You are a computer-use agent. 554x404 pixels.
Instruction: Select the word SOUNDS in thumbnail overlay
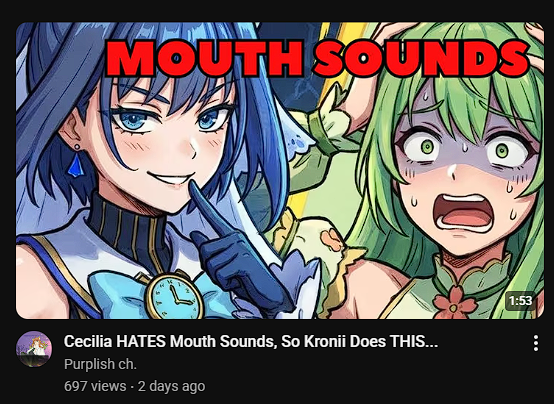pos(421,57)
